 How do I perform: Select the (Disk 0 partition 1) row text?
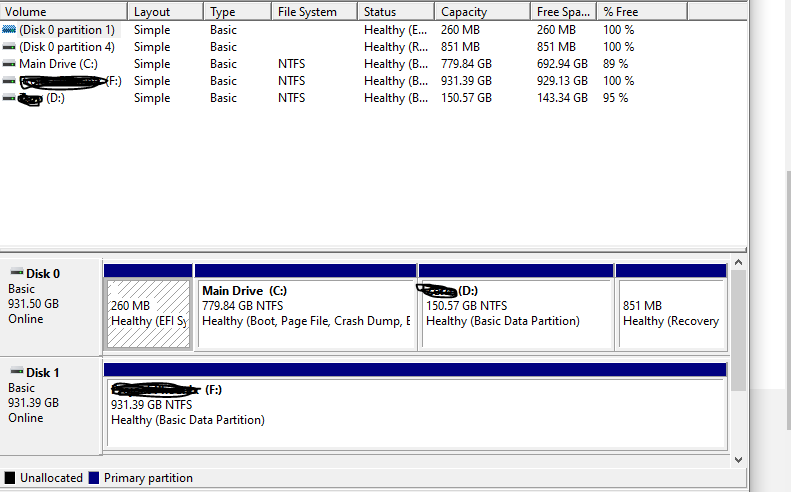(x=67, y=30)
